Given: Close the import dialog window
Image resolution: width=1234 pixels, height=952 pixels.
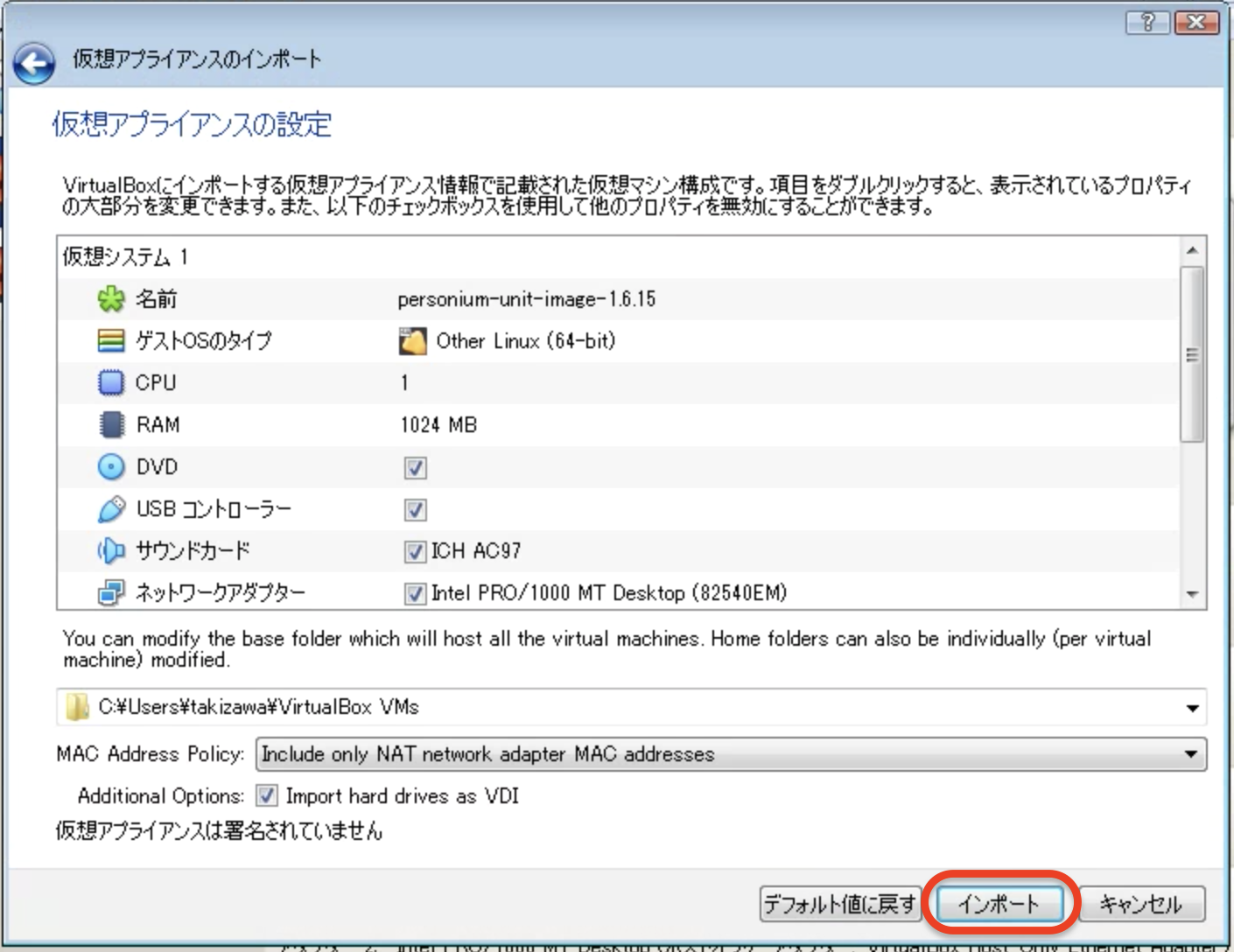Looking at the screenshot, I should tap(1196, 22).
